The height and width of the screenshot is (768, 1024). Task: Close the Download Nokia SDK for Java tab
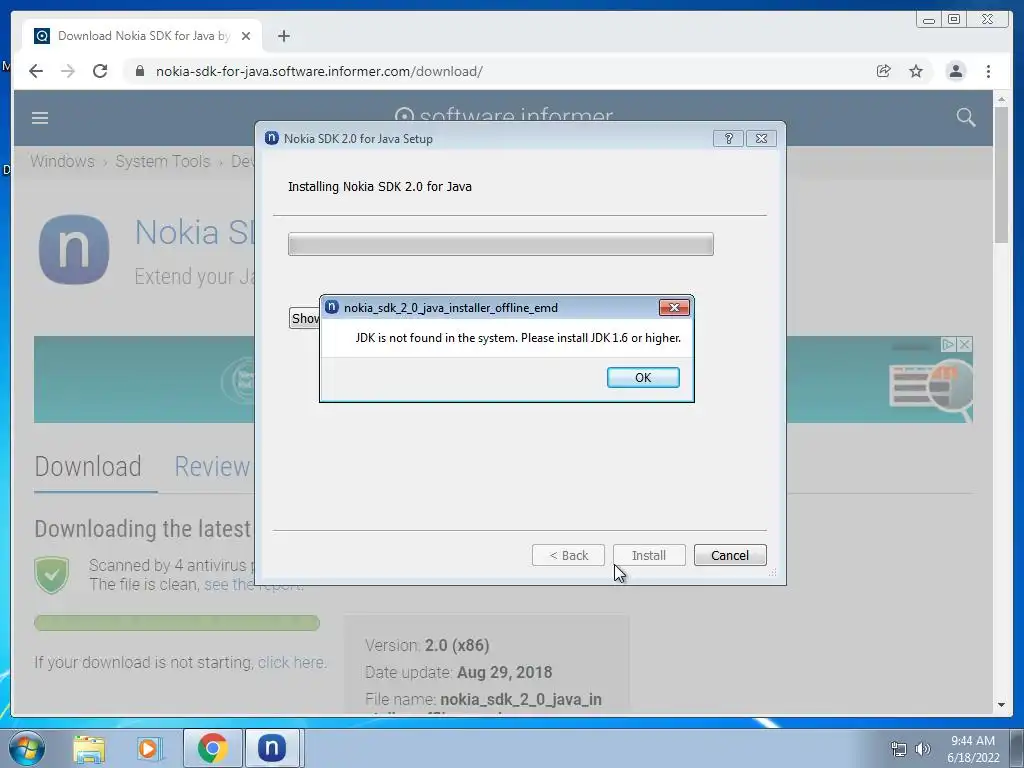246,36
